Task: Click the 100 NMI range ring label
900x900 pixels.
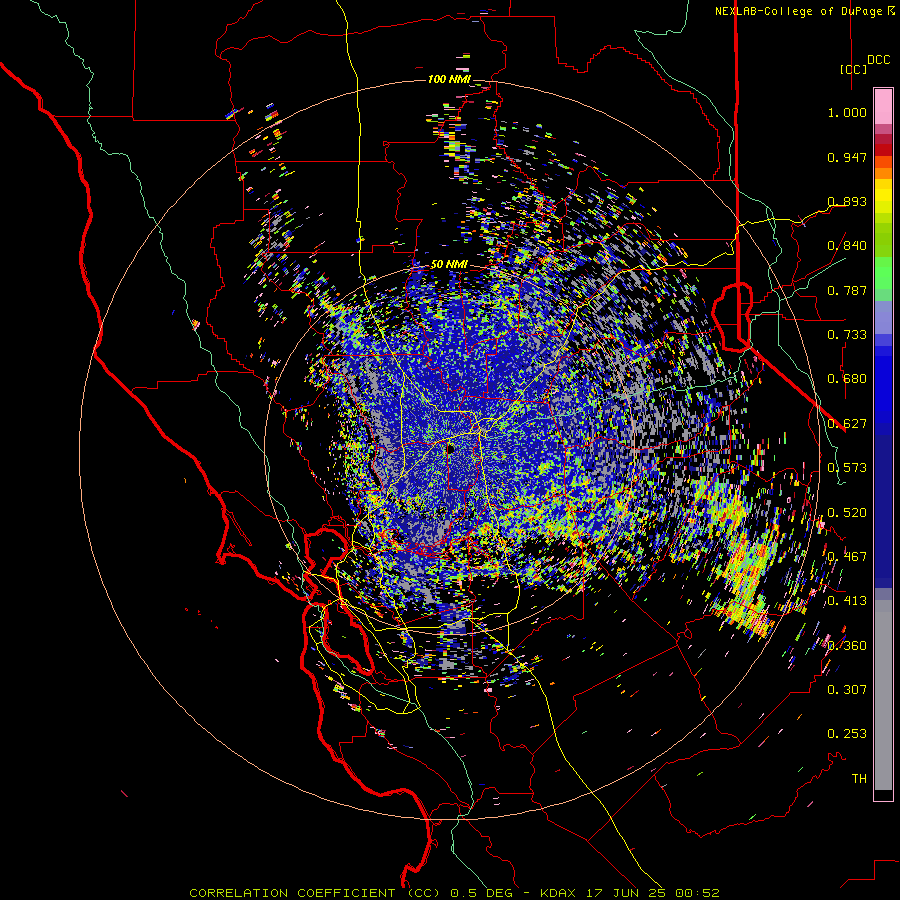Action: point(448,79)
